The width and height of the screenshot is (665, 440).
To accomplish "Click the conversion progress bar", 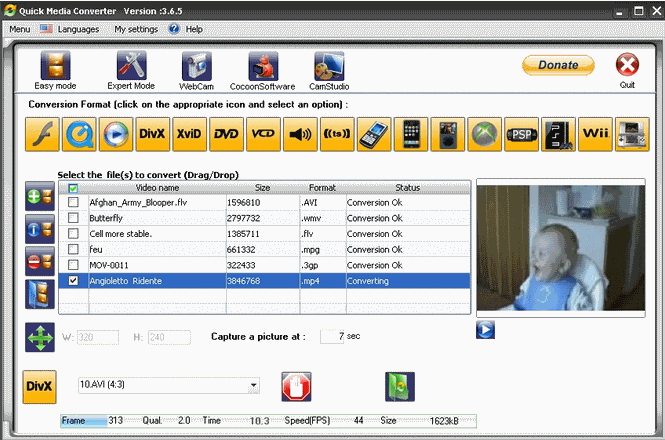I will pos(268,421).
